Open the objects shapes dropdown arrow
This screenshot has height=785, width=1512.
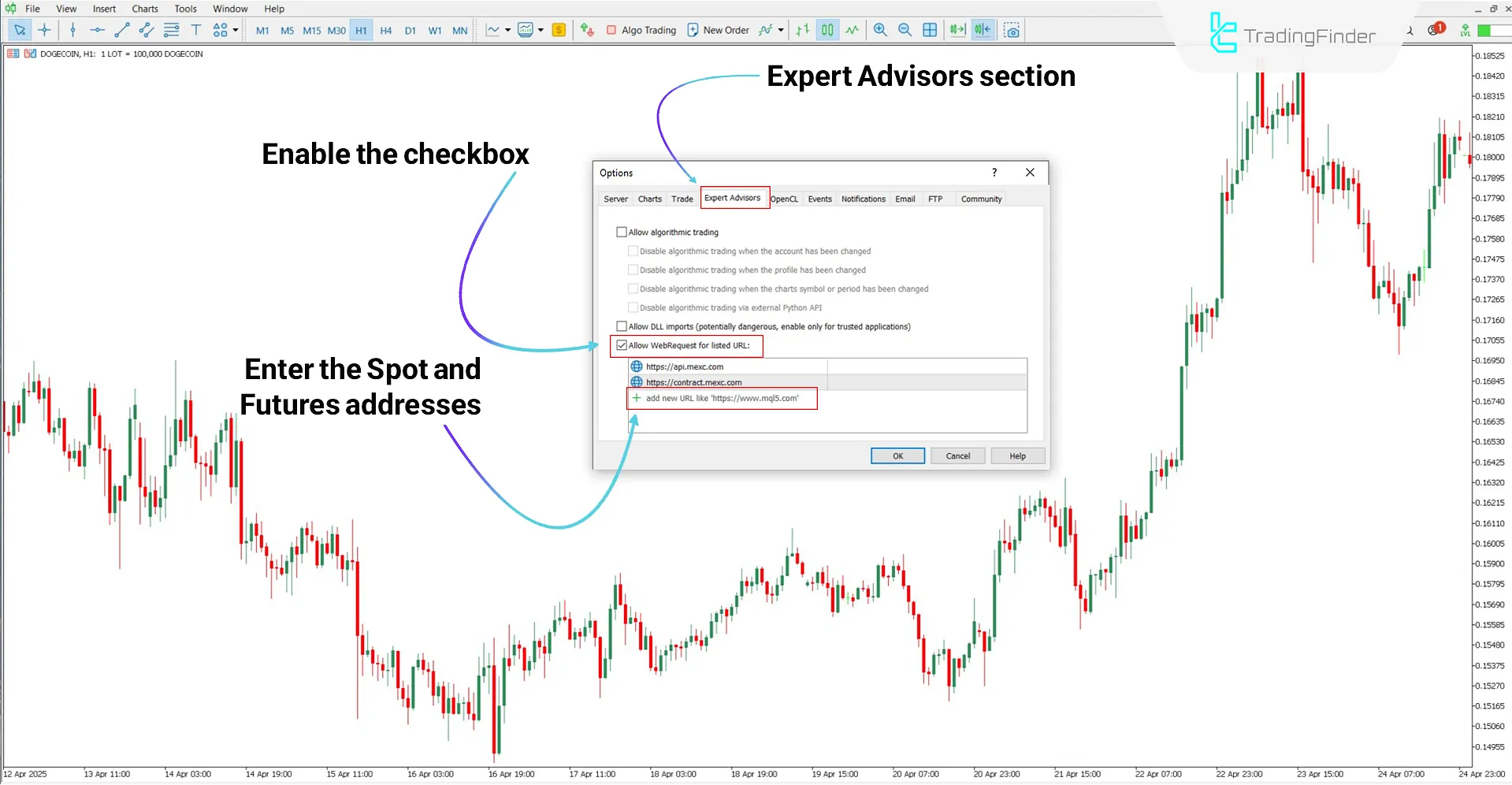click(236, 30)
